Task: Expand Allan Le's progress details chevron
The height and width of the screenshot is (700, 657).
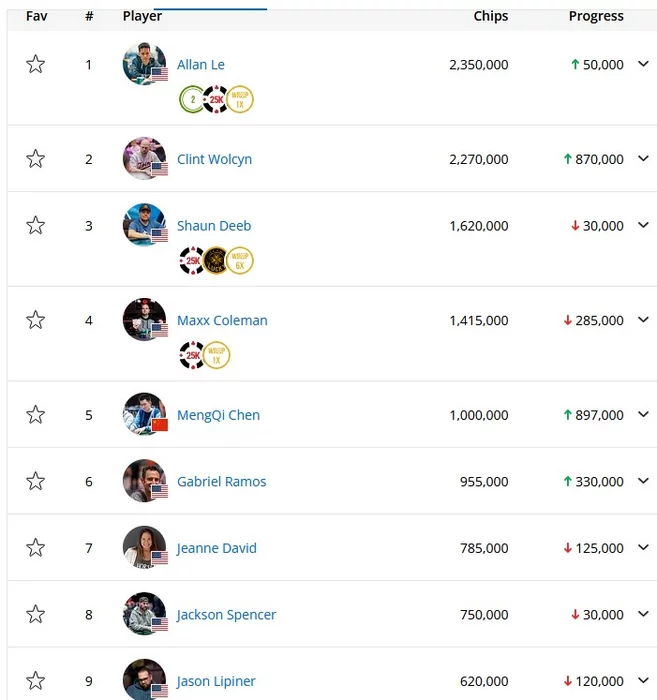Action: coord(643,64)
